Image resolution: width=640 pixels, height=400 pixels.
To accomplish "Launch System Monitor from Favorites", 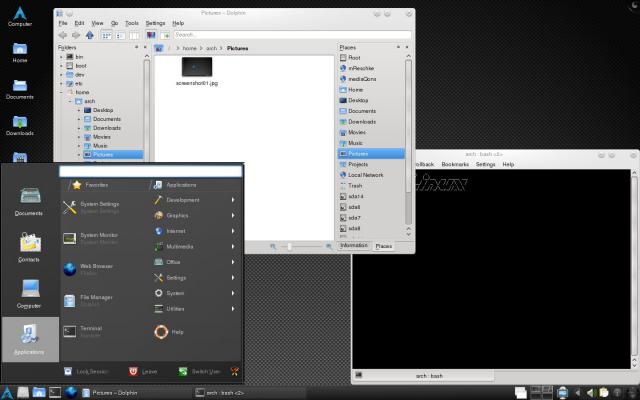I will [91, 238].
